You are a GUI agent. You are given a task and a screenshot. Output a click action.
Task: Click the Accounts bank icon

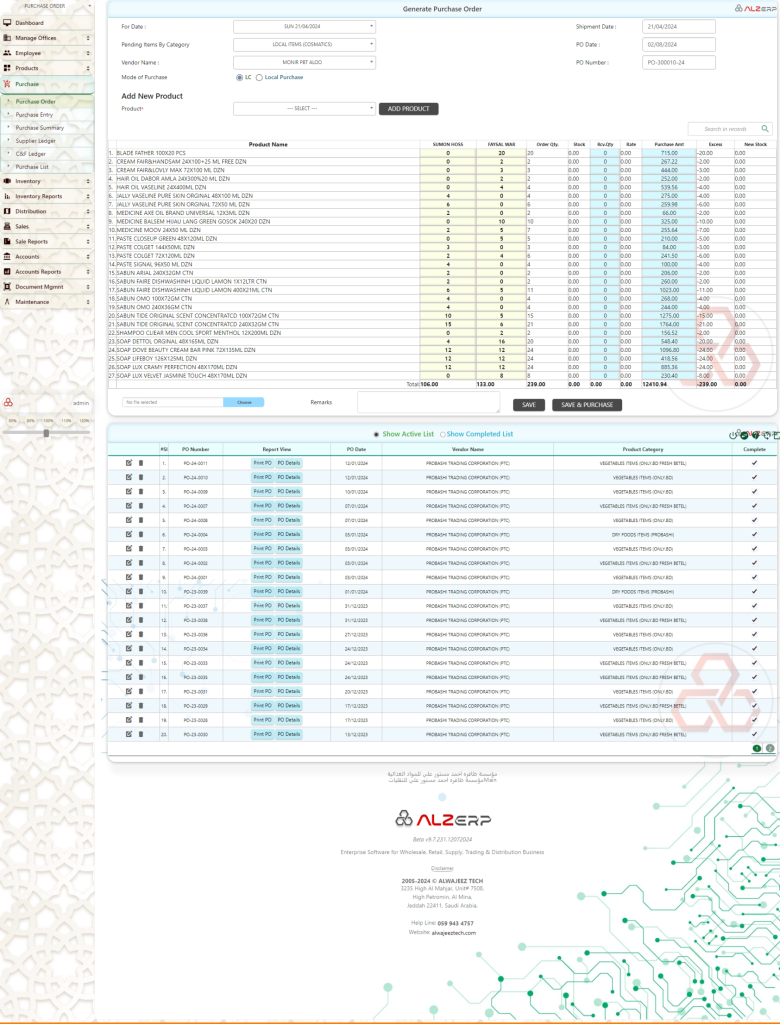[x=7, y=257]
